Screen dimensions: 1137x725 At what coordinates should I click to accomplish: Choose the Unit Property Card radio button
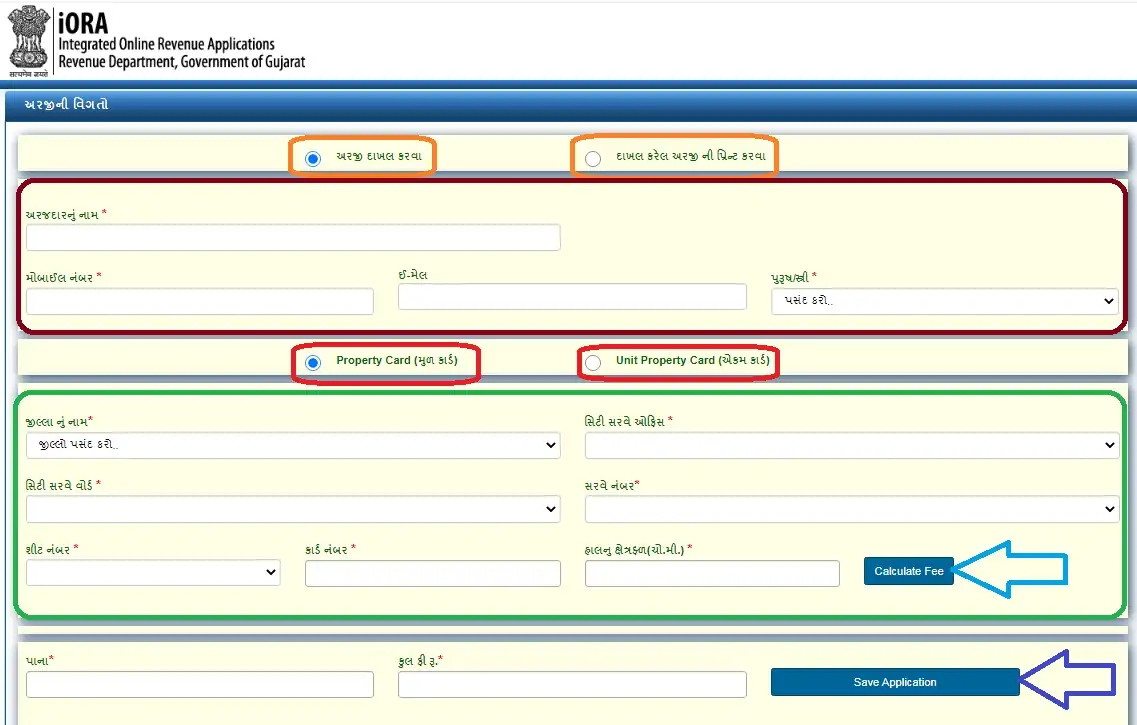click(x=593, y=362)
